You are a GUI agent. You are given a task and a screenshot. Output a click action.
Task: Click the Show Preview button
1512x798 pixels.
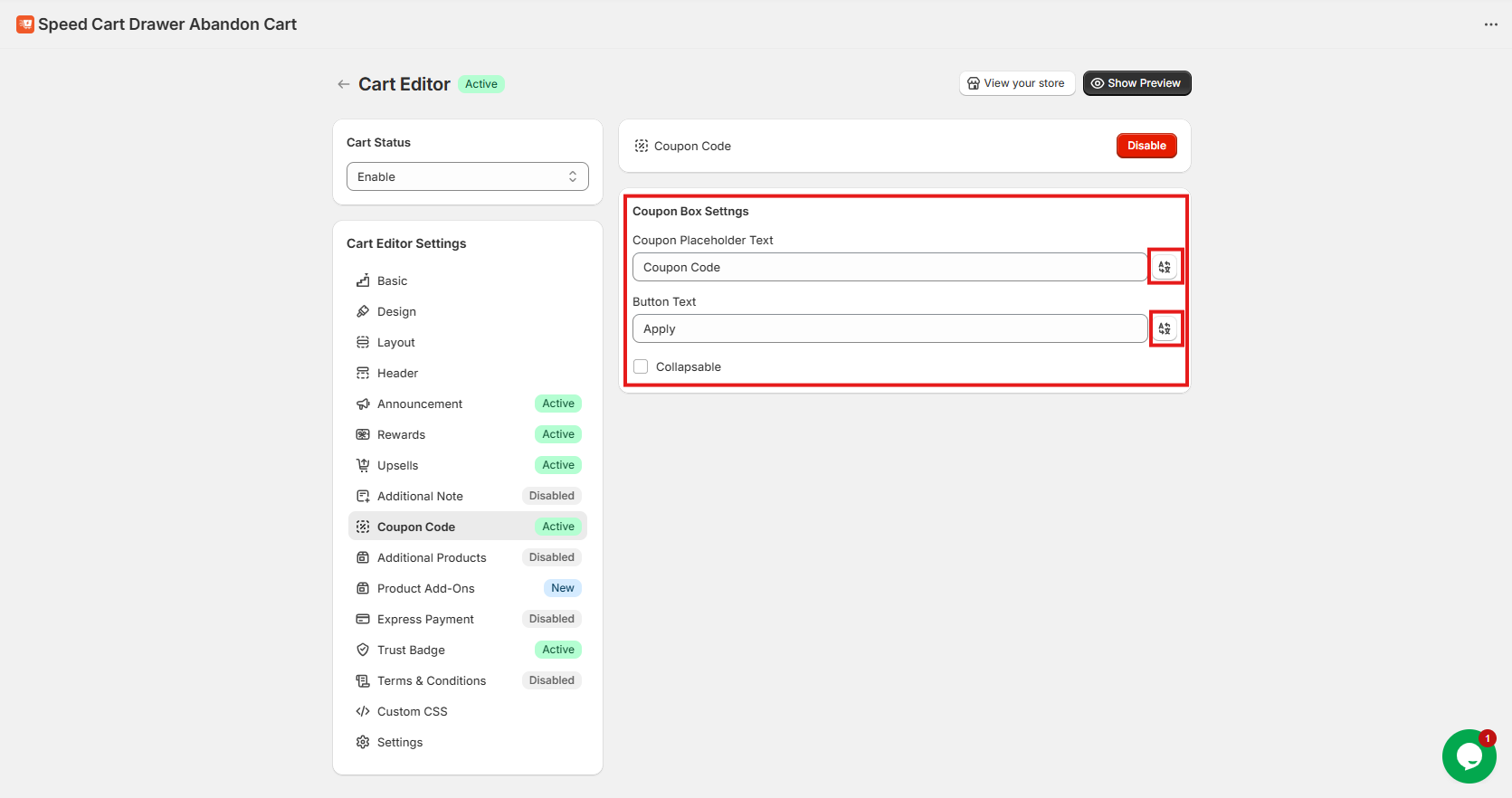tap(1136, 83)
